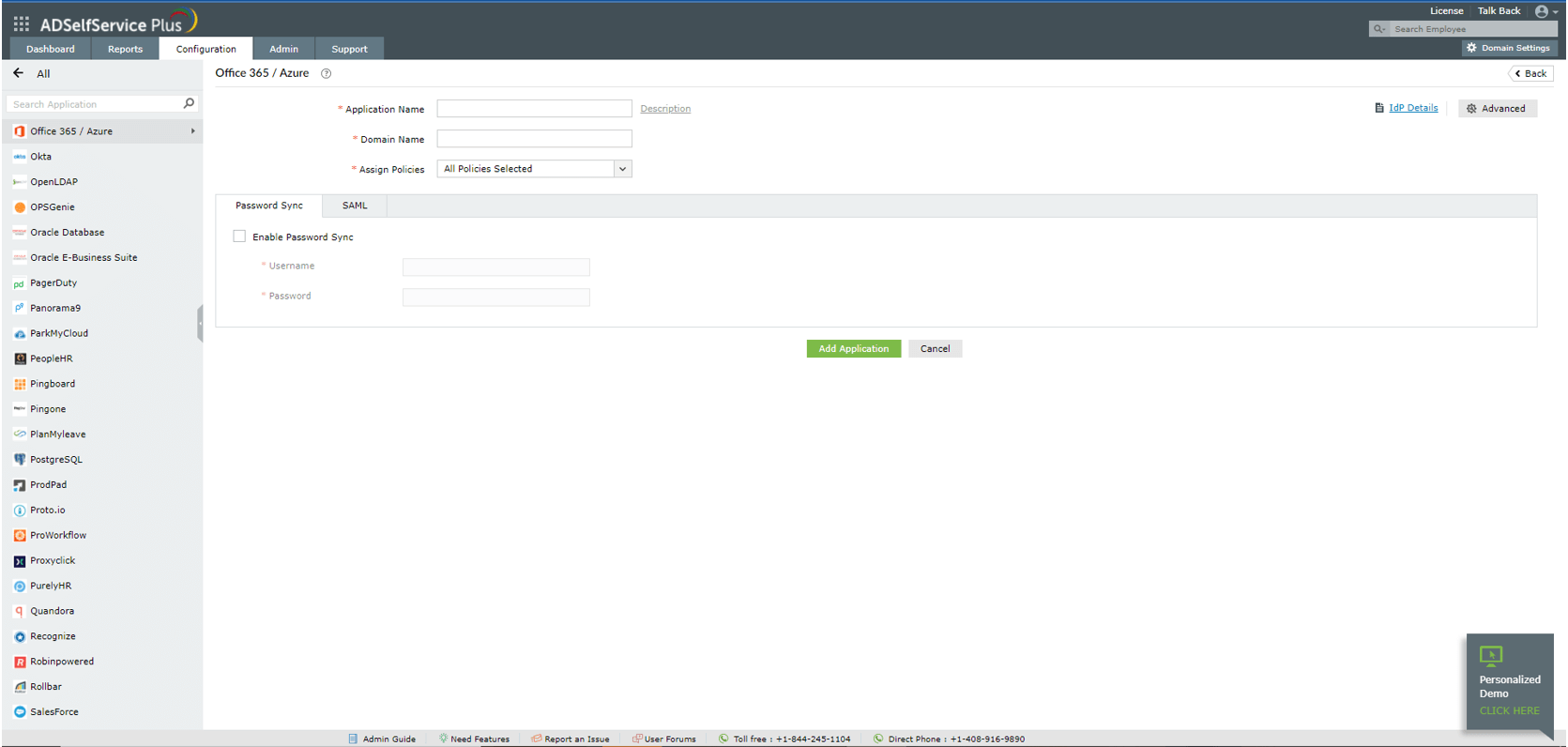Click the OPSGenie orange icon

click(20, 207)
